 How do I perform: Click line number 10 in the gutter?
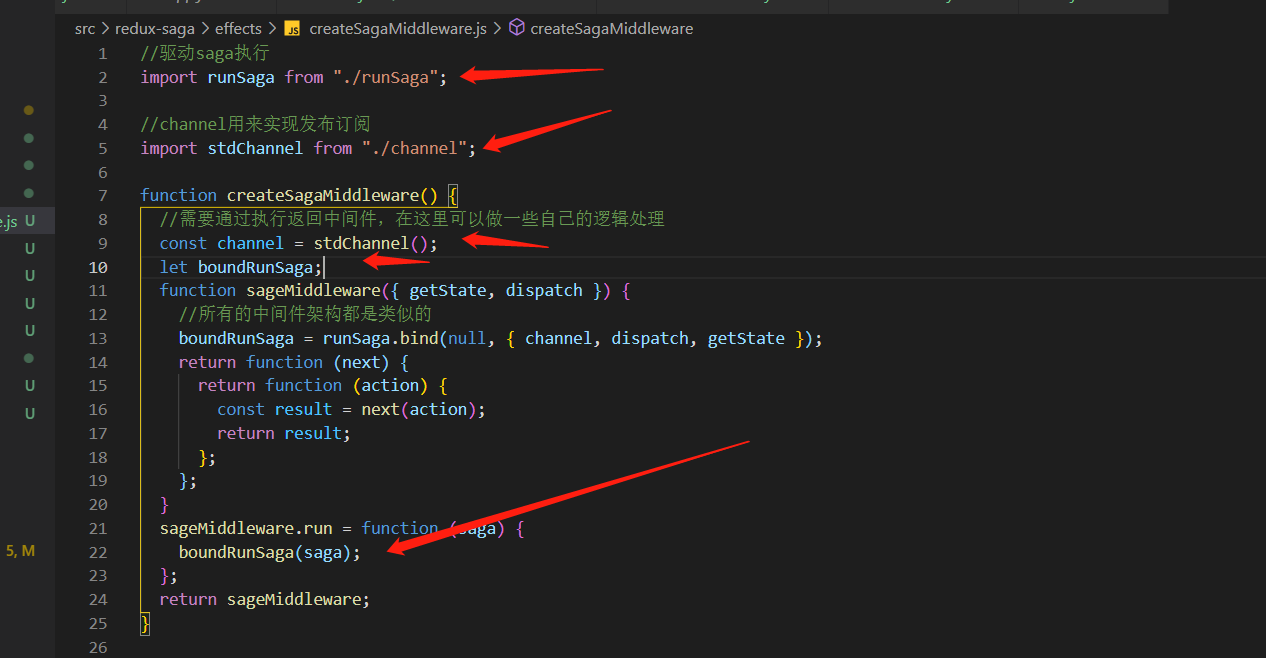pos(98,267)
